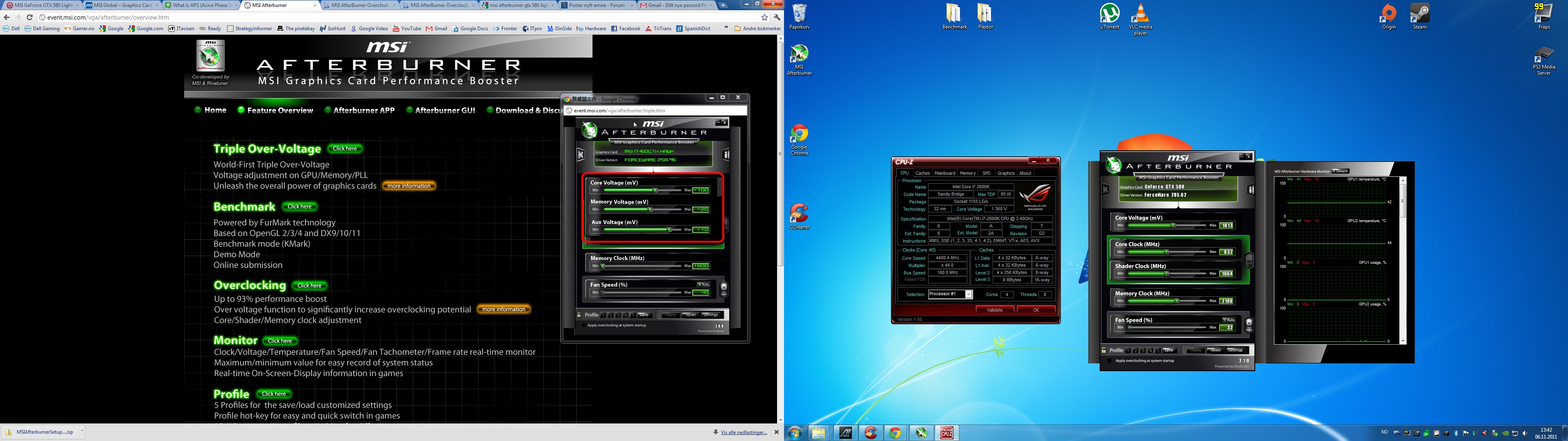Open the Fraps desktop shortcut
Screen dimensions: 1568x441
pyautogui.click(x=1543, y=16)
